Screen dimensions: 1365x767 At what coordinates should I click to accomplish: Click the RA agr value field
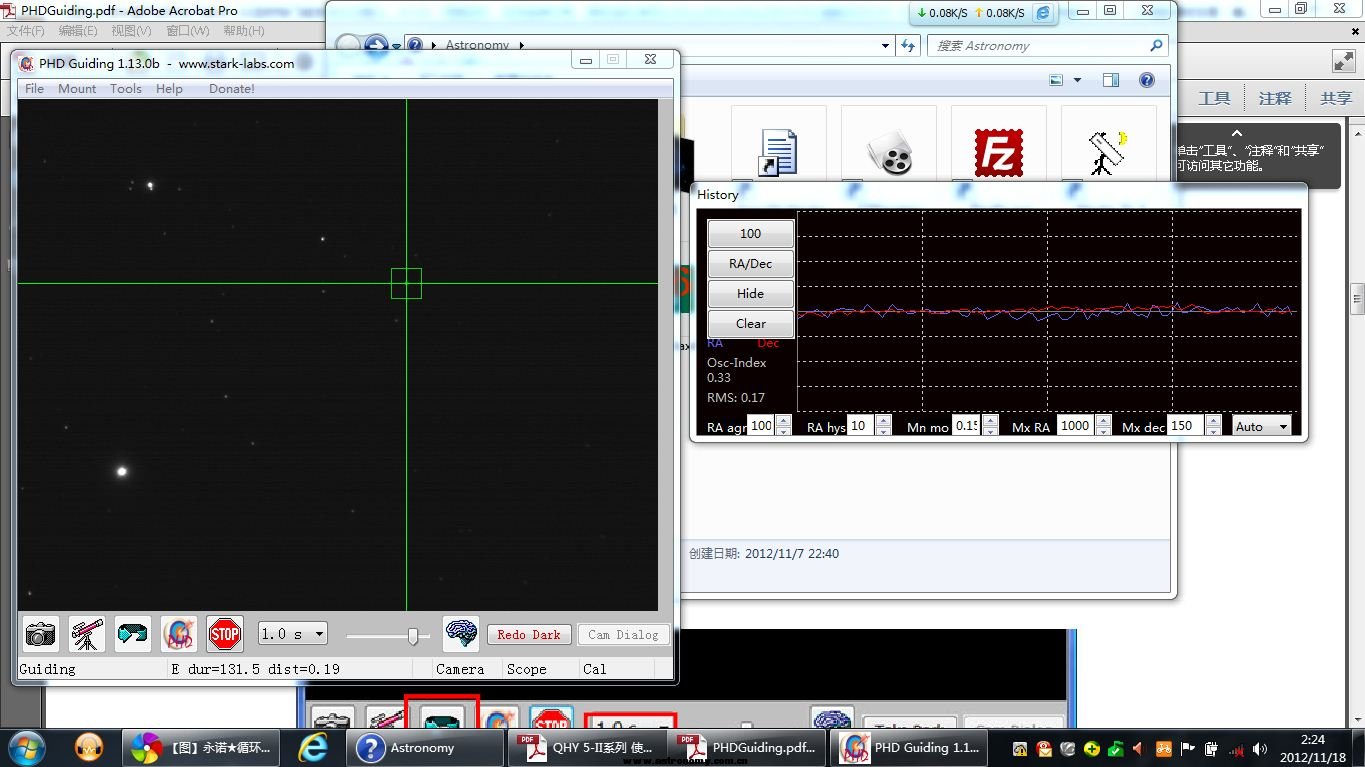pyautogui.click(x=761, y=426)
